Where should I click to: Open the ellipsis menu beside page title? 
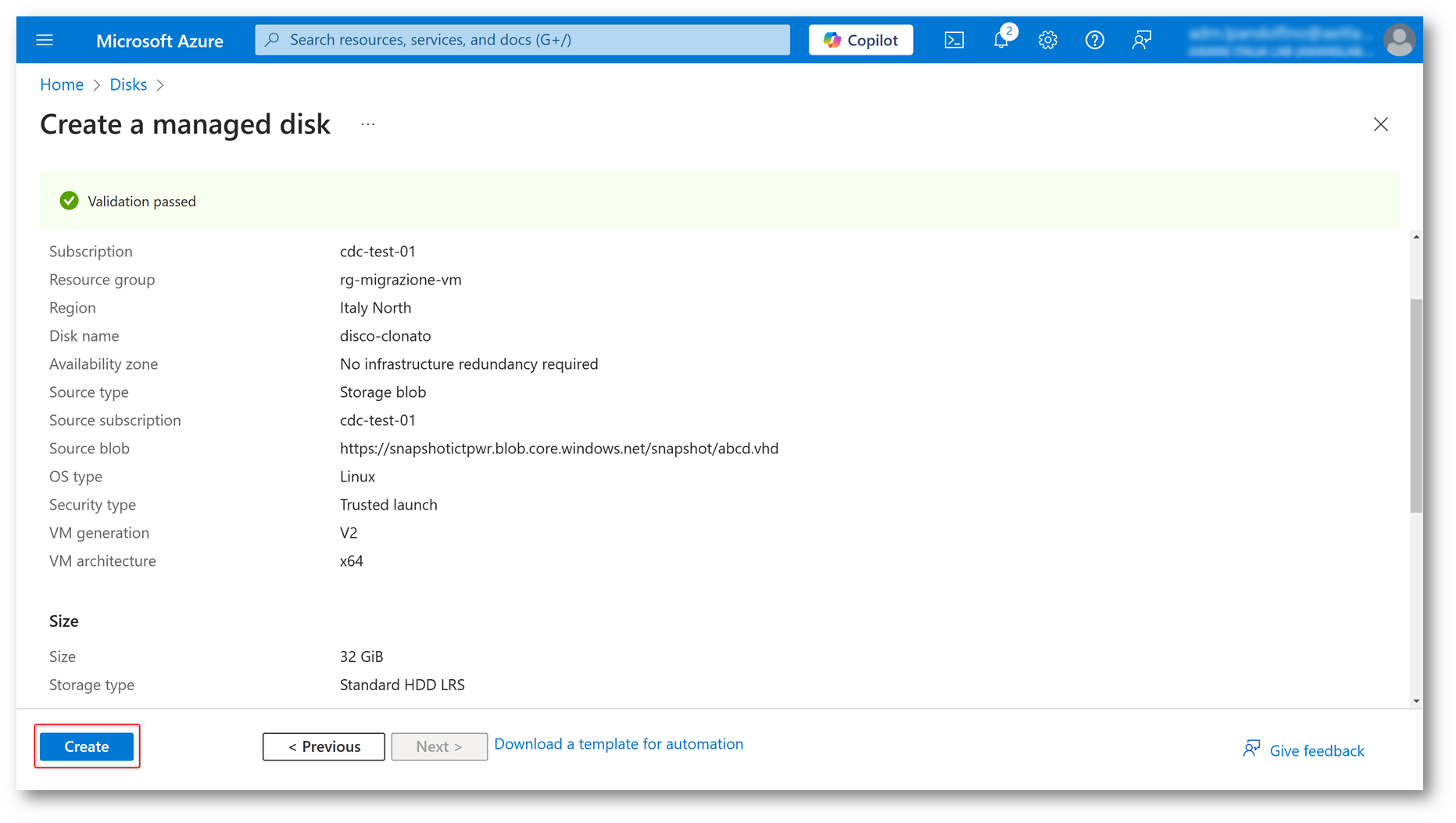(x=368, y=124)
